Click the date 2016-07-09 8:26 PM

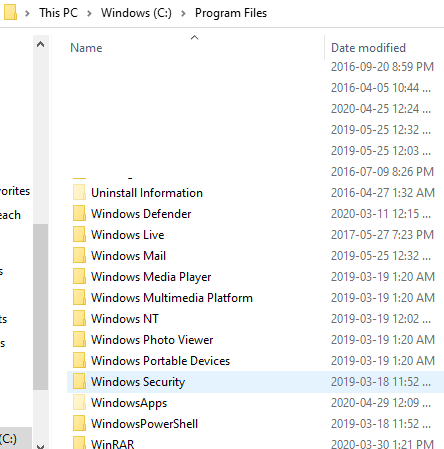tap(382, 172)
